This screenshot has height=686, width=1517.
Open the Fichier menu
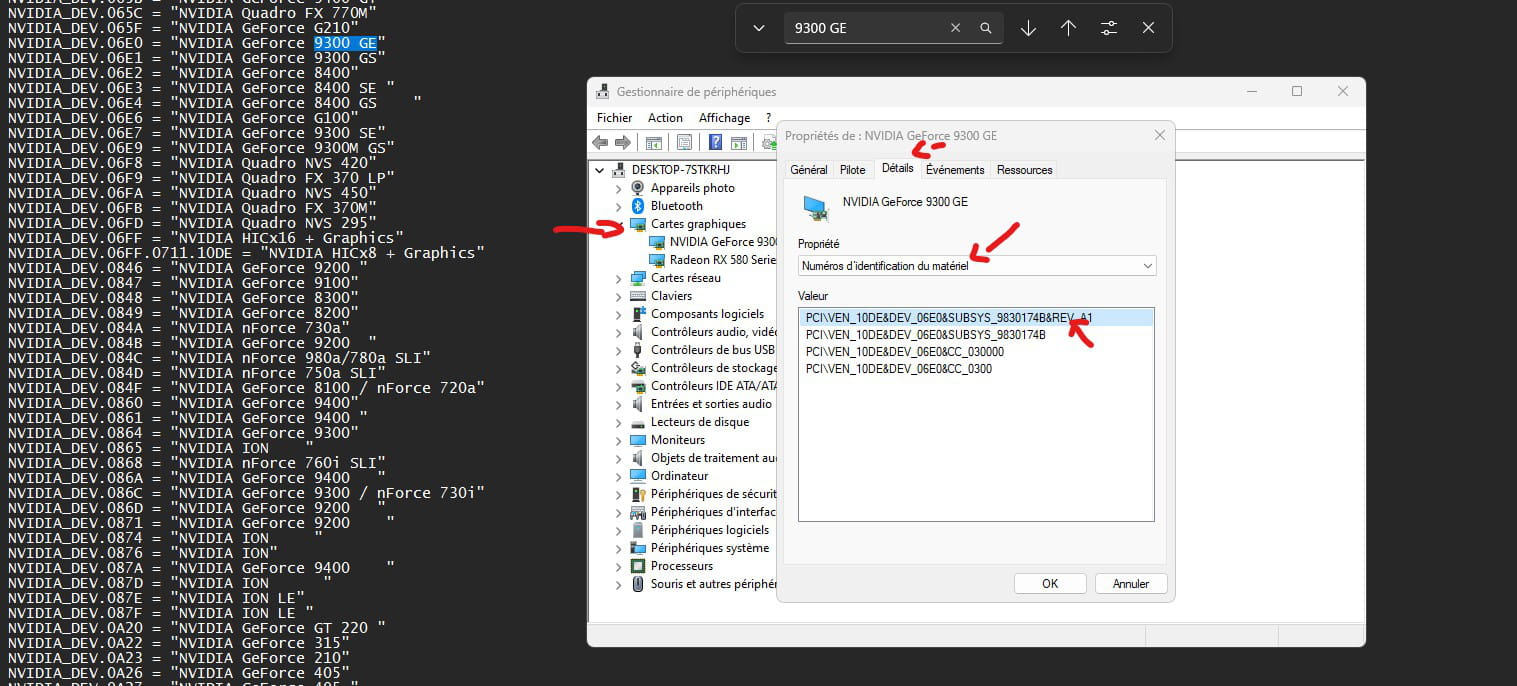tap(615, 118)
